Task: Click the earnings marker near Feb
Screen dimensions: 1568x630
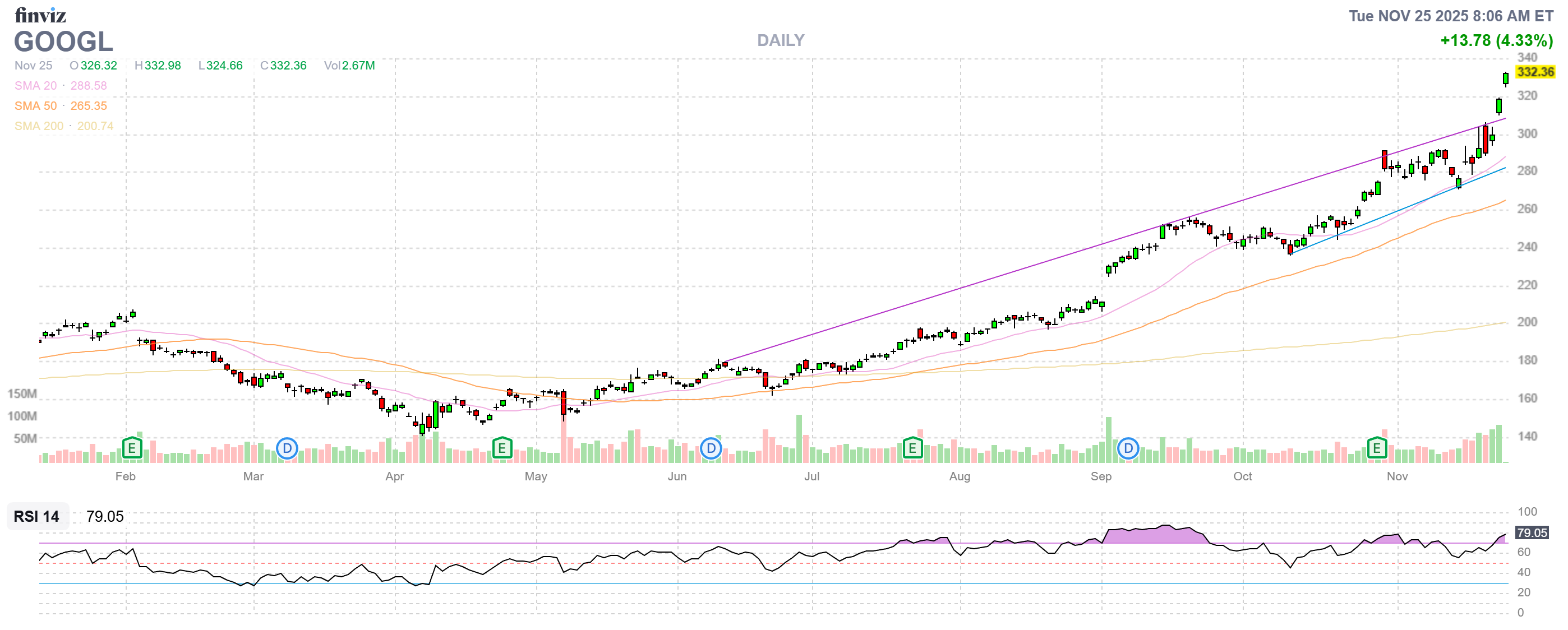Action: (131, 449)
